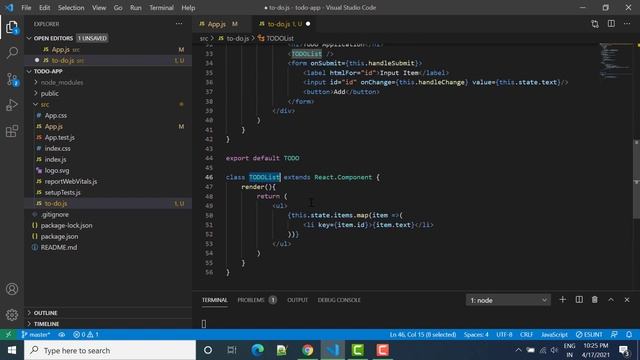Click the Open Changes icon in the editor toolbar
Screen dimensions: 640x360
pyautogui.click(x=595, y=24)
